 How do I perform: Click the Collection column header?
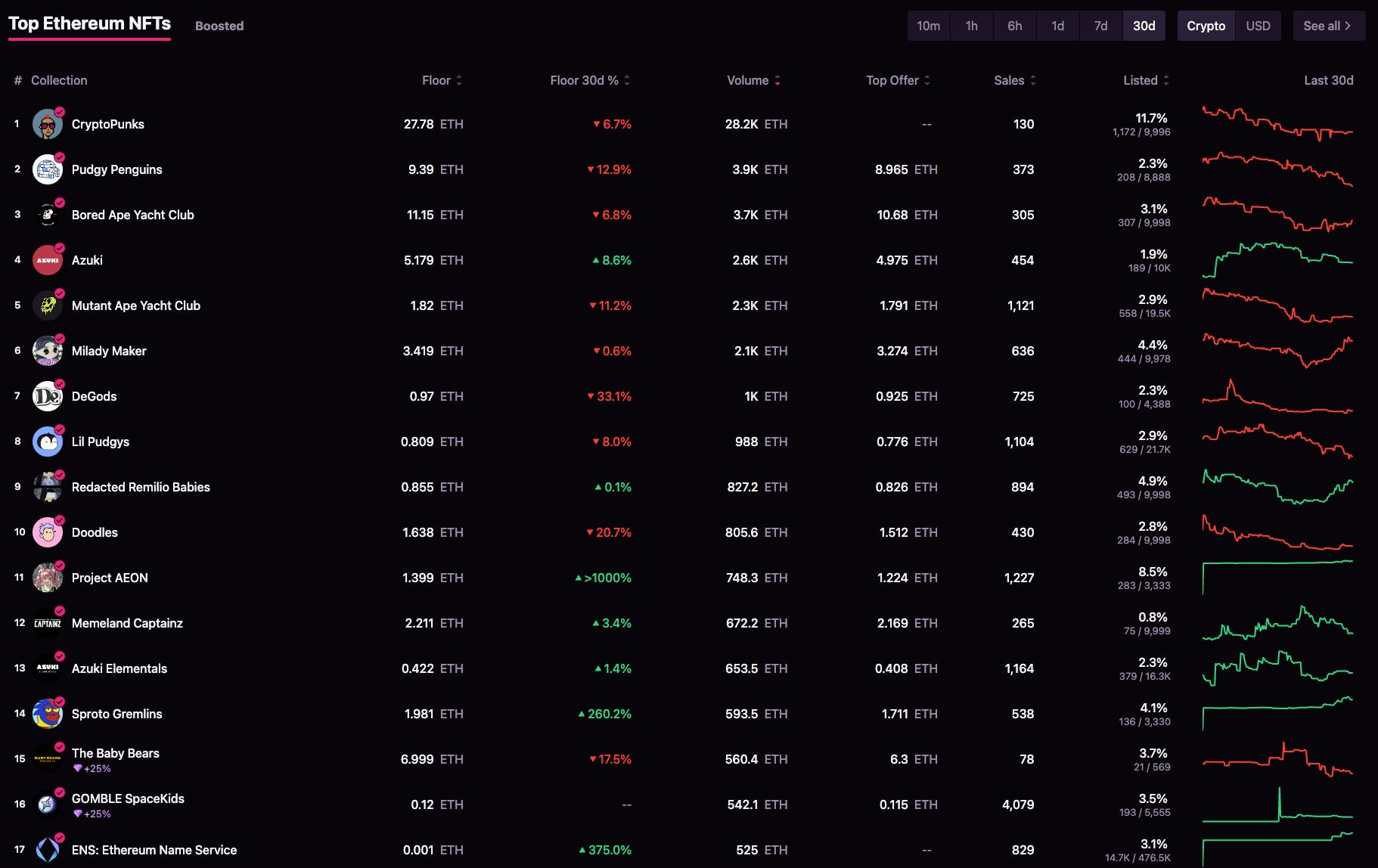click(x=59, y=80)
